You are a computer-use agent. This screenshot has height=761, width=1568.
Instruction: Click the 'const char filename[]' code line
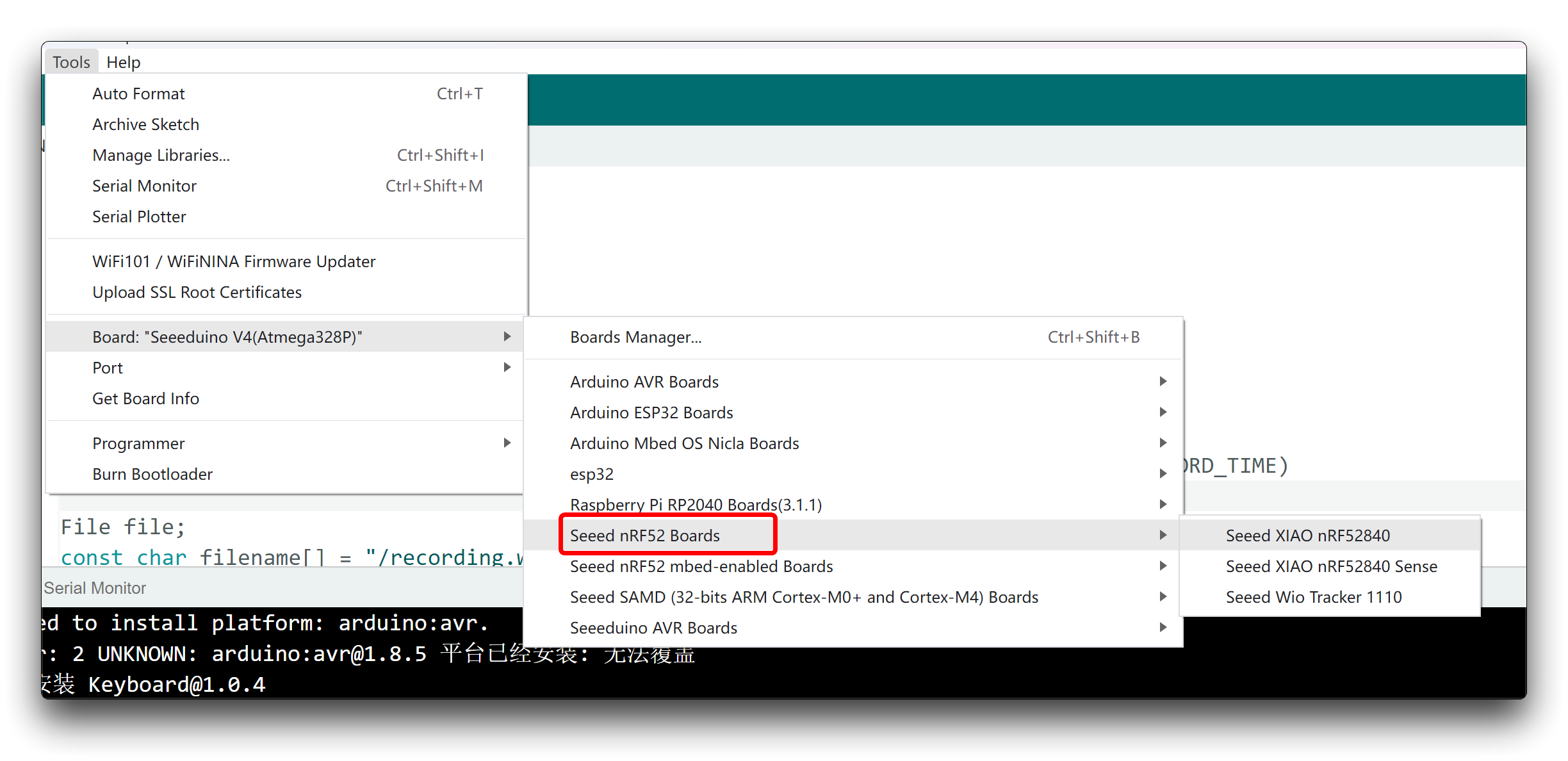point(291,557)
